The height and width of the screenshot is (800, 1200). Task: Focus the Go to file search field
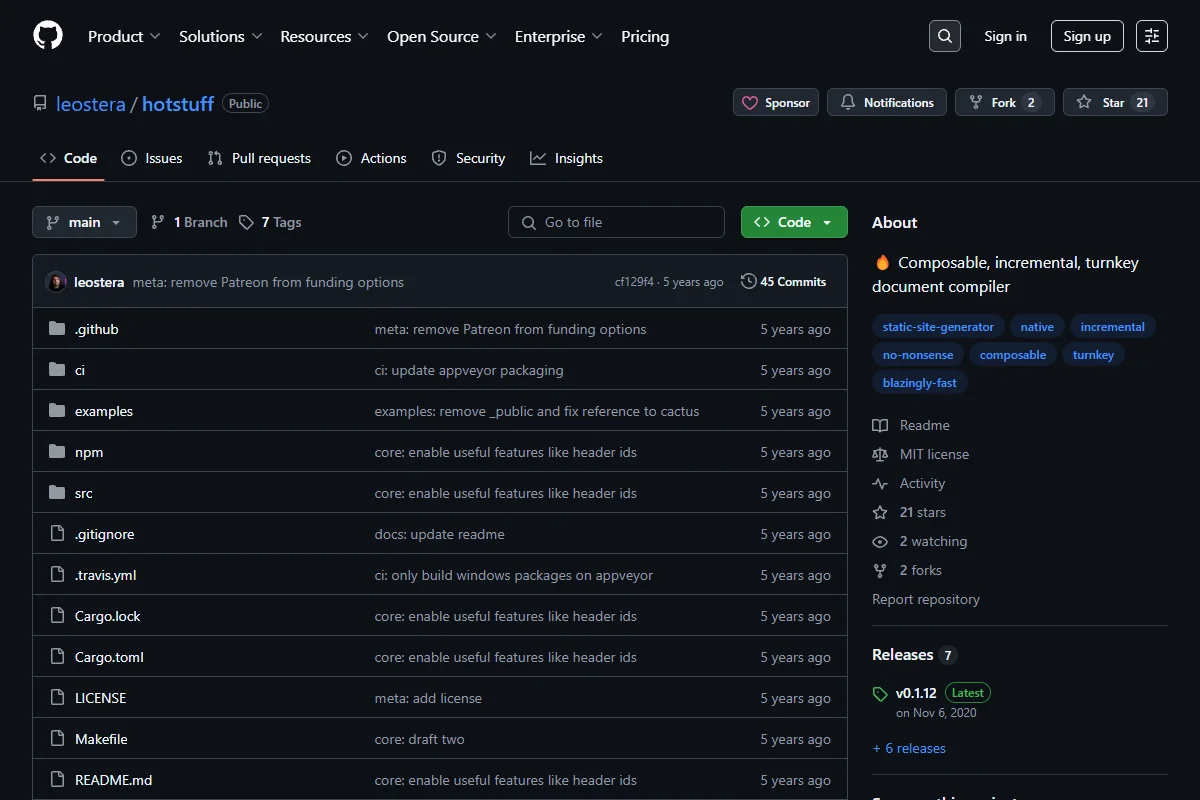616,222
